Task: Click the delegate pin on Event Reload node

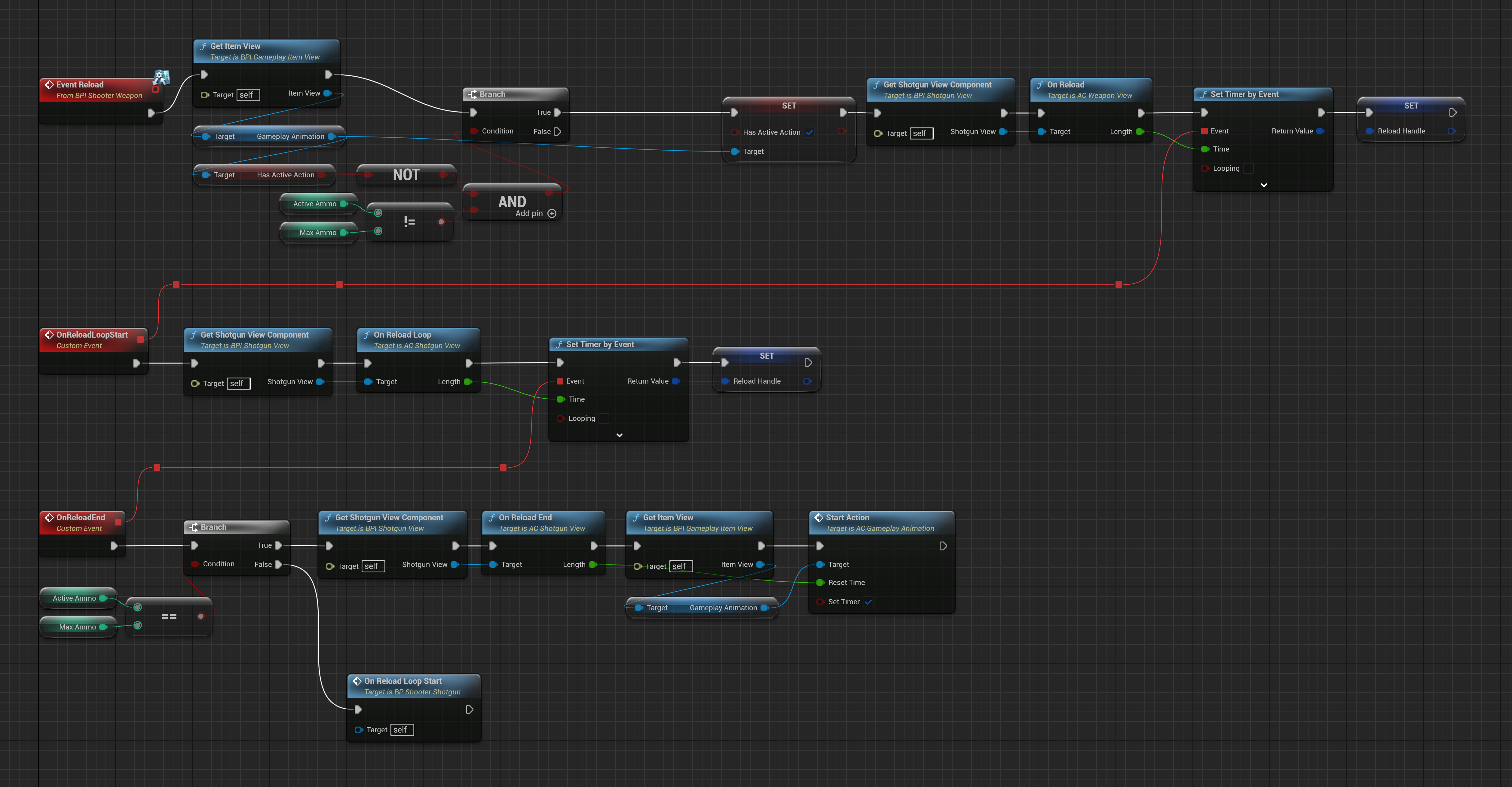Action: point(155,89)
